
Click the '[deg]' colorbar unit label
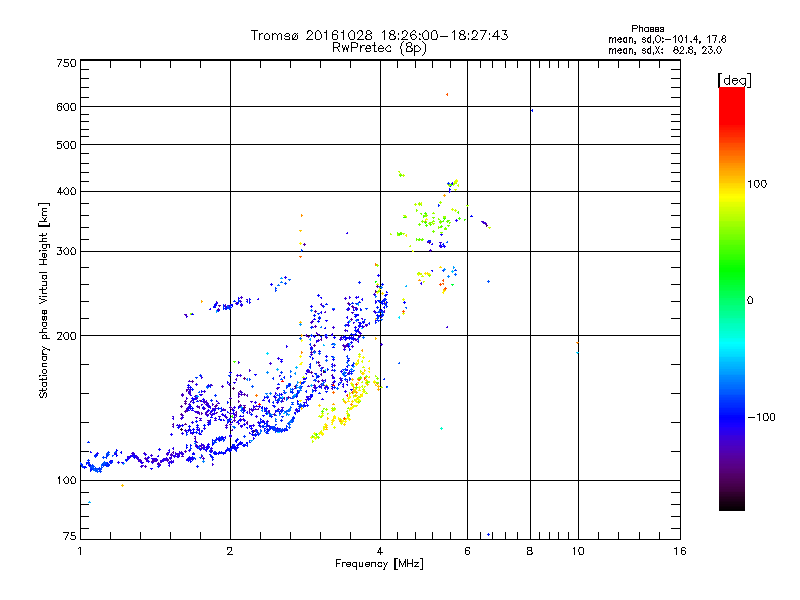pos(734,80)
